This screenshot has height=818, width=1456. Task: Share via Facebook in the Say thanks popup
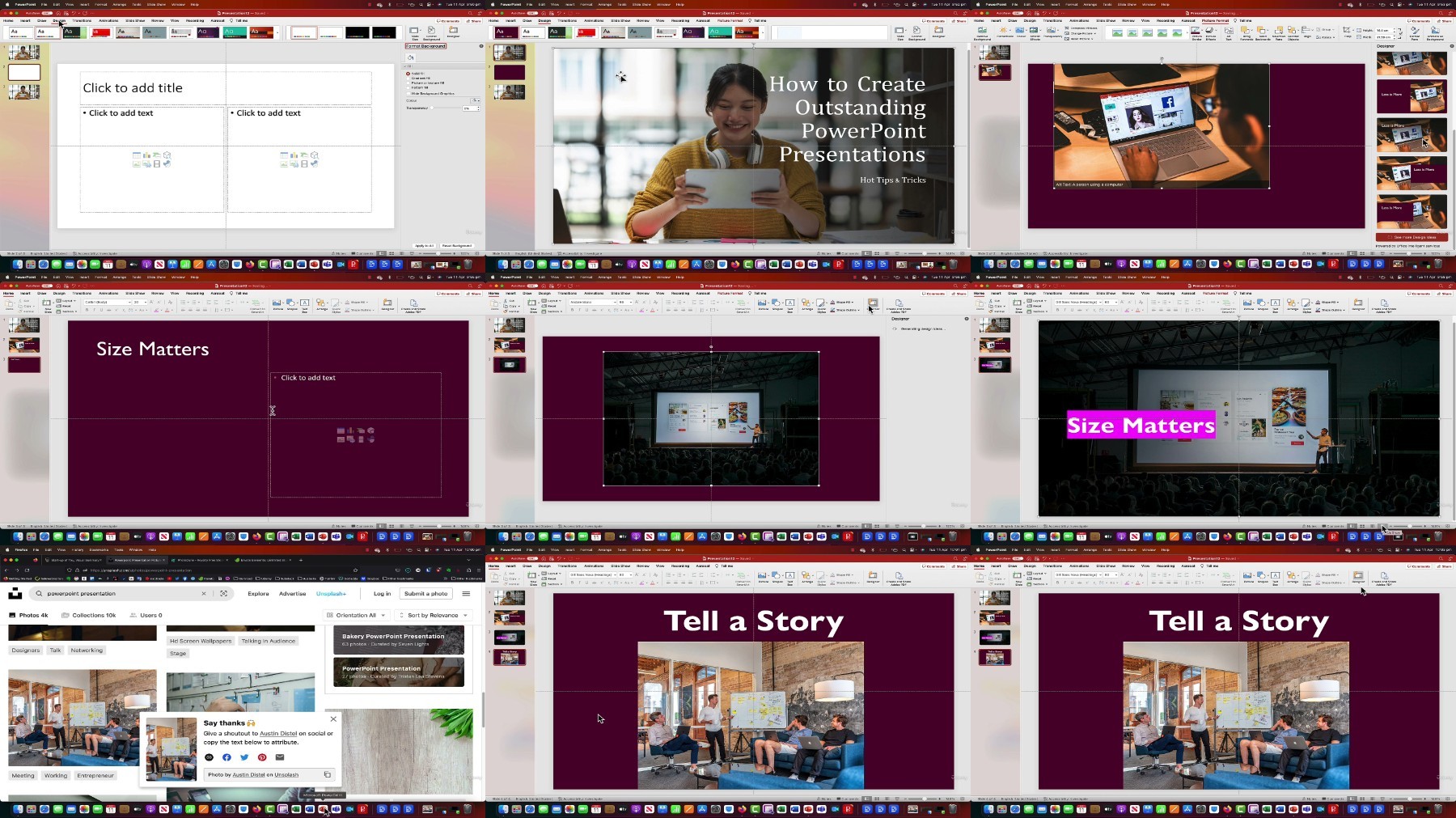point(226,757)
